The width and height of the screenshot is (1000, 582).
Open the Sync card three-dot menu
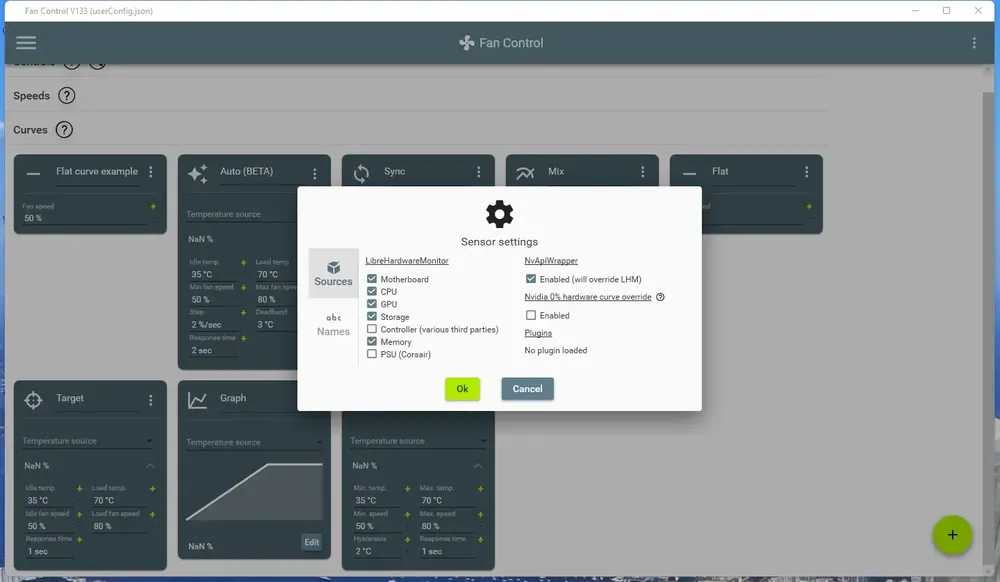click(x=478, y=171)
